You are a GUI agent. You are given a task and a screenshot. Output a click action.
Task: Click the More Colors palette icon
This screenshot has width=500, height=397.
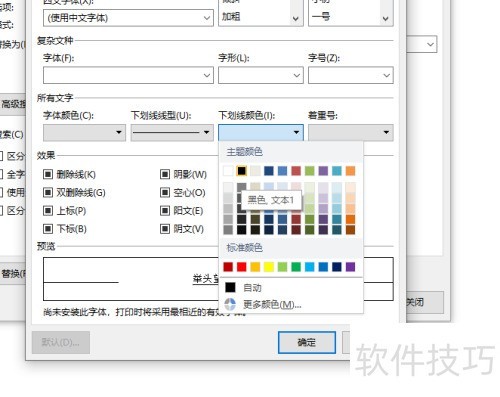click(x=230, y=304)
